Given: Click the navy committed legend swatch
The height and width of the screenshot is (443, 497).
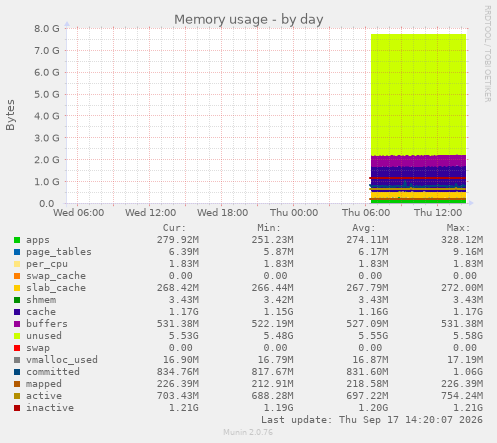Looking at the screenshot, I should pos(17,372).
